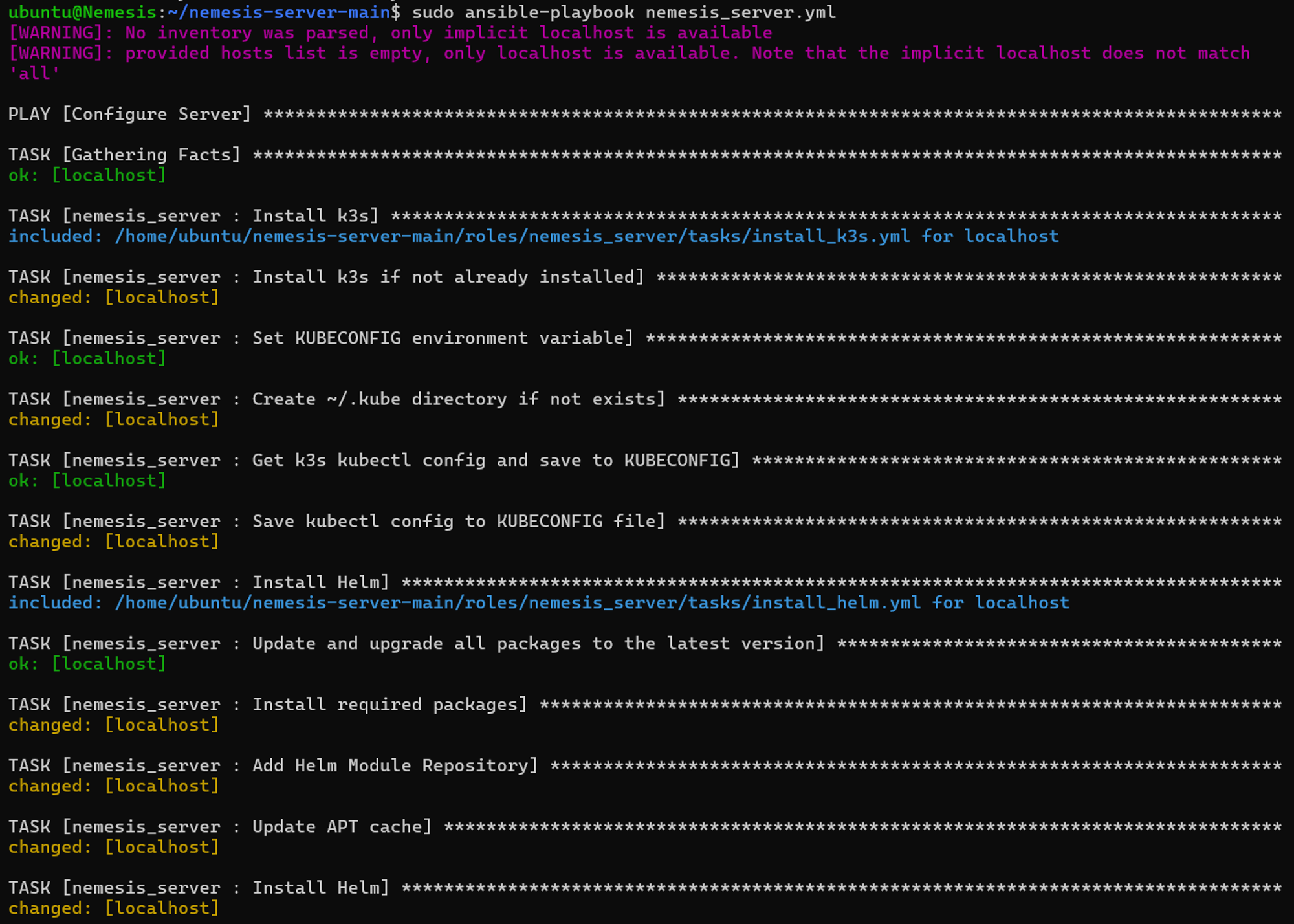Click the command 'sudo ansible-playbook nemesis_server.yml'
1294x924 pixels.
(x=624, y=12)
